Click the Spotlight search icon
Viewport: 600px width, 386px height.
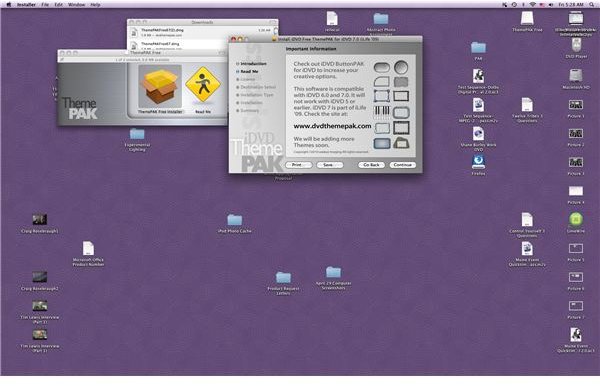pyautogui.click(x=592, y=5)
